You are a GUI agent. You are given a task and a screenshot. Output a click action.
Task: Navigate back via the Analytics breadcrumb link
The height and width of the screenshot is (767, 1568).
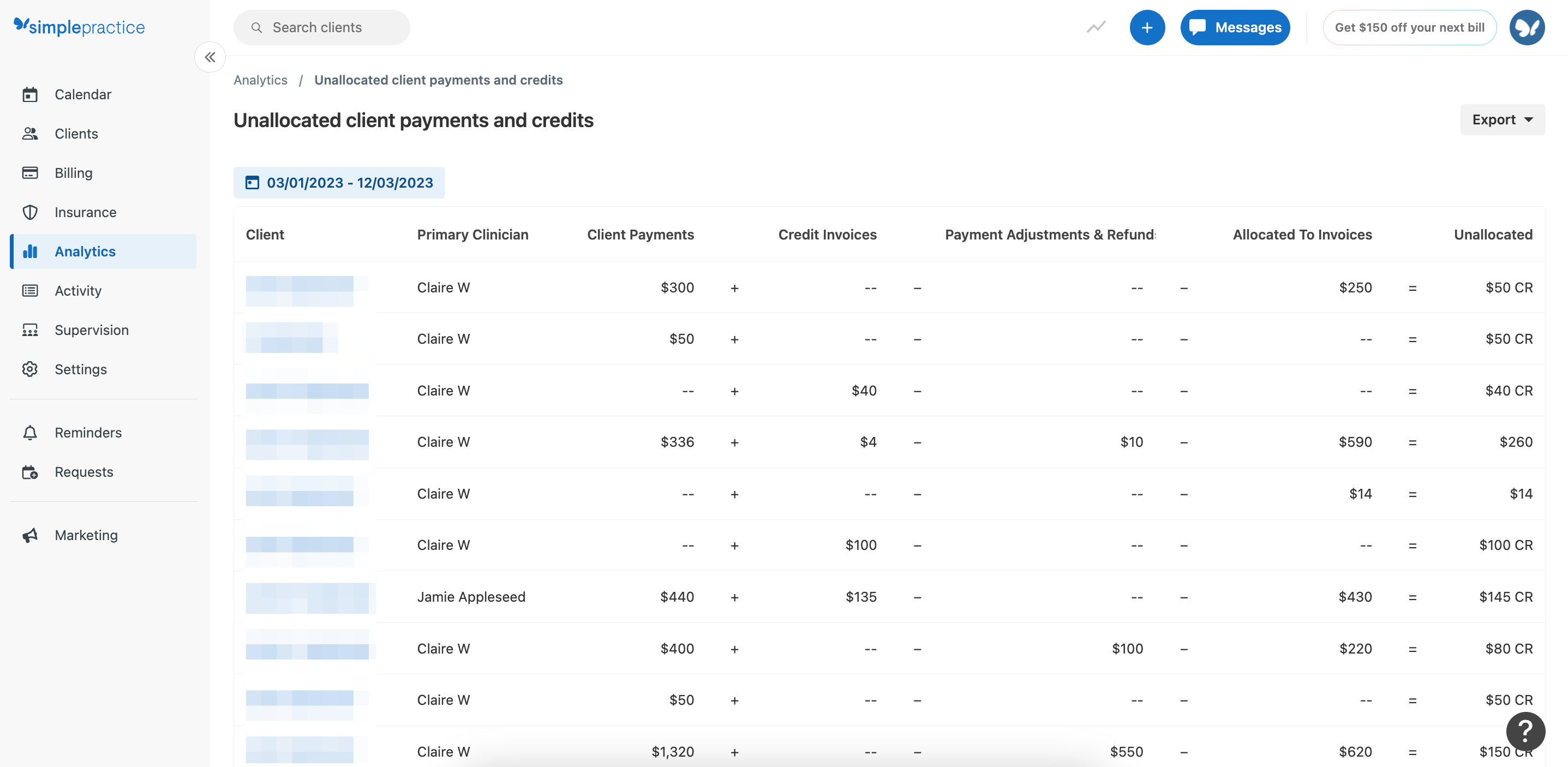point(261,80)
